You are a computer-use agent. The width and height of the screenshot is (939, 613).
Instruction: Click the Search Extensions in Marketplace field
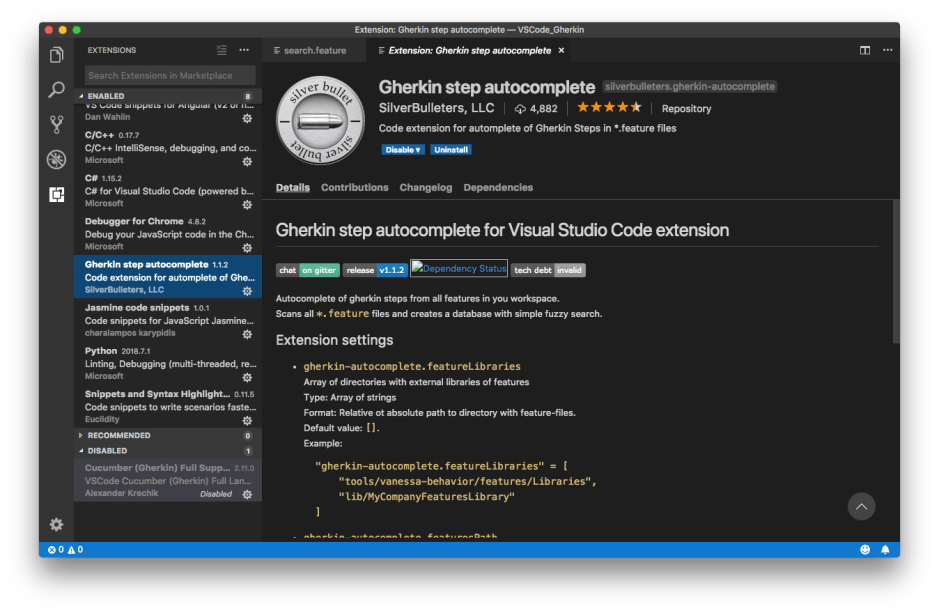pos(169,76)
